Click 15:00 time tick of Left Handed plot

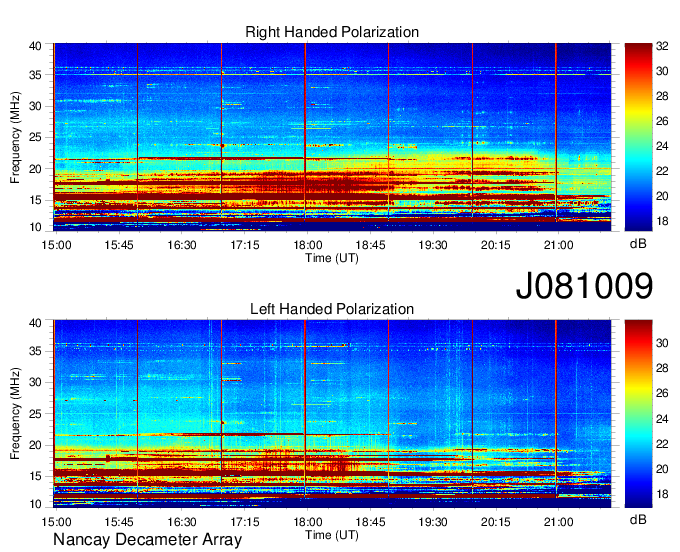(56, 522)
